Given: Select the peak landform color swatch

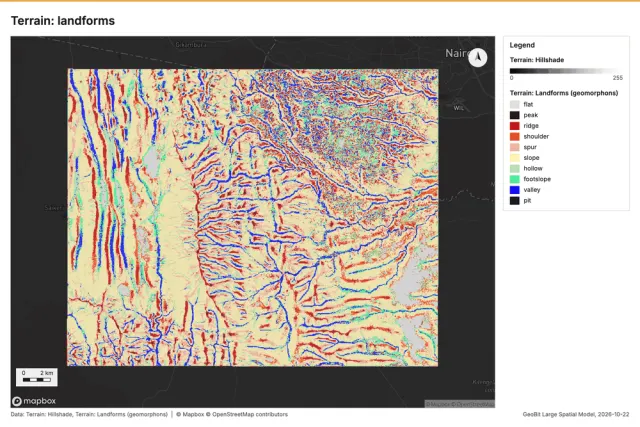Looking at the screenshot, I should point(515,115).
